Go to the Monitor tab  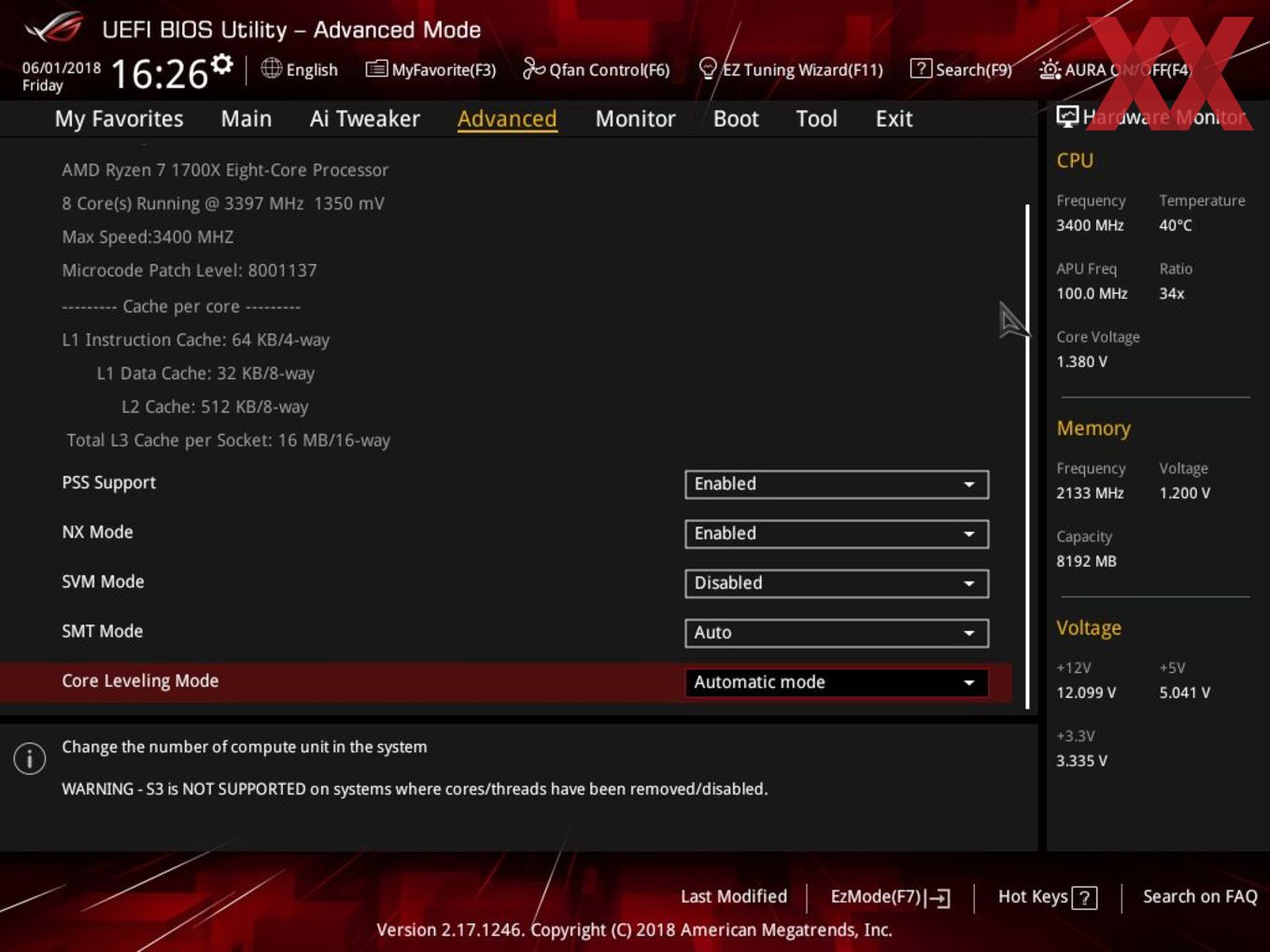(635, 119)
